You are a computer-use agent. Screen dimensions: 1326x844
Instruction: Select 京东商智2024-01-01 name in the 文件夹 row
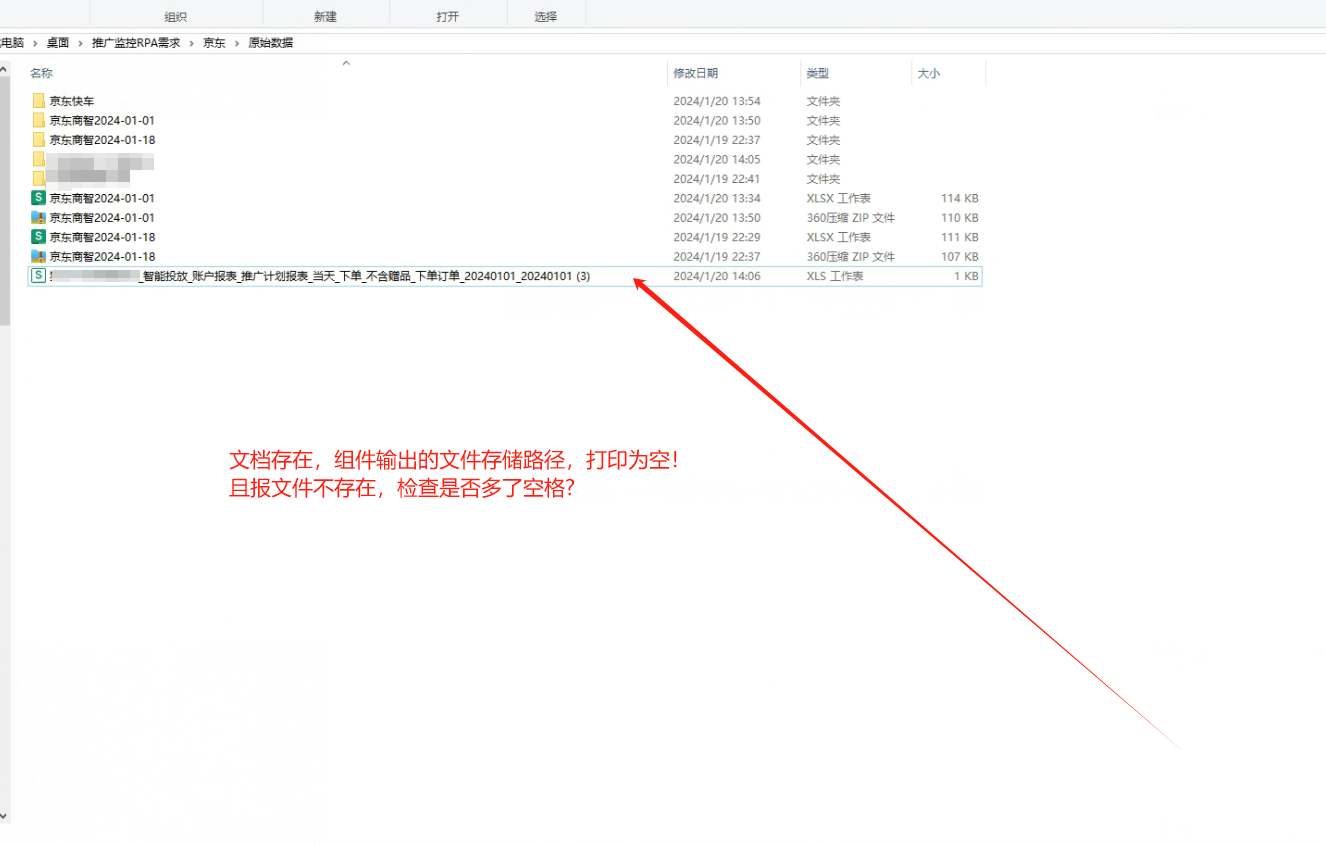[x=102, y=120]
